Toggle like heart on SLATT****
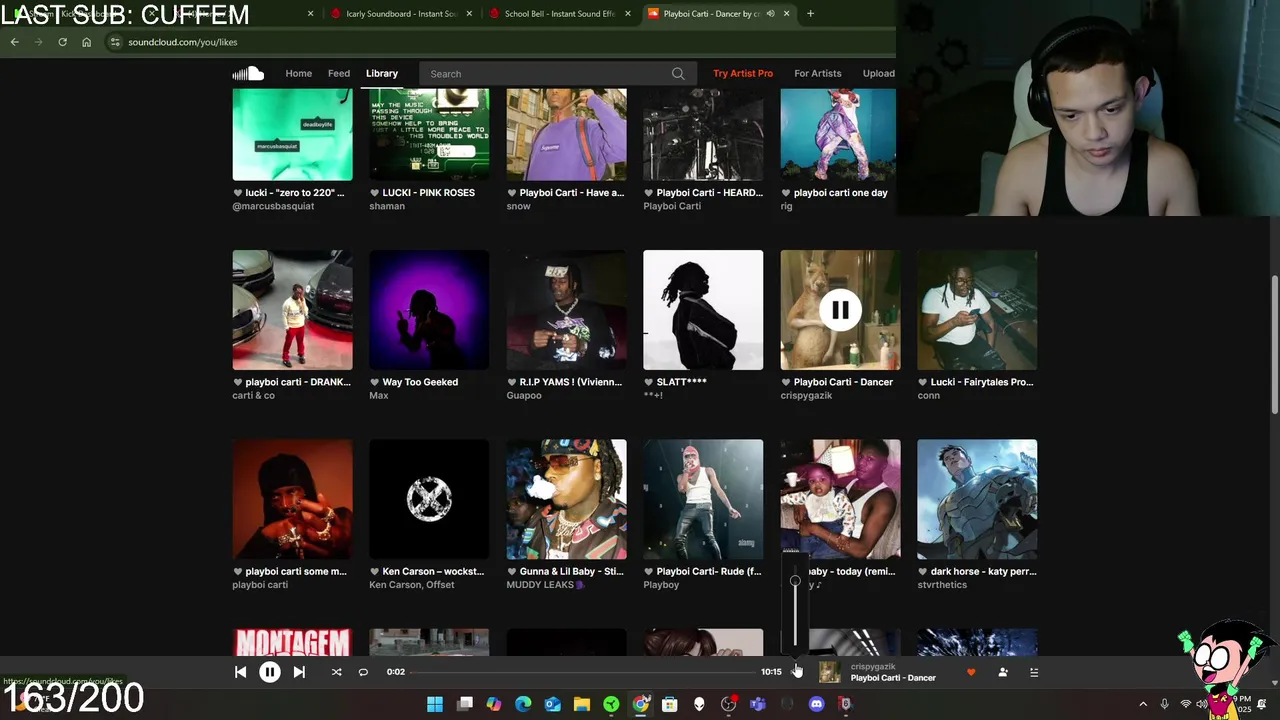Viewport: 1280px width, 720px height. [x=649, y=382]
